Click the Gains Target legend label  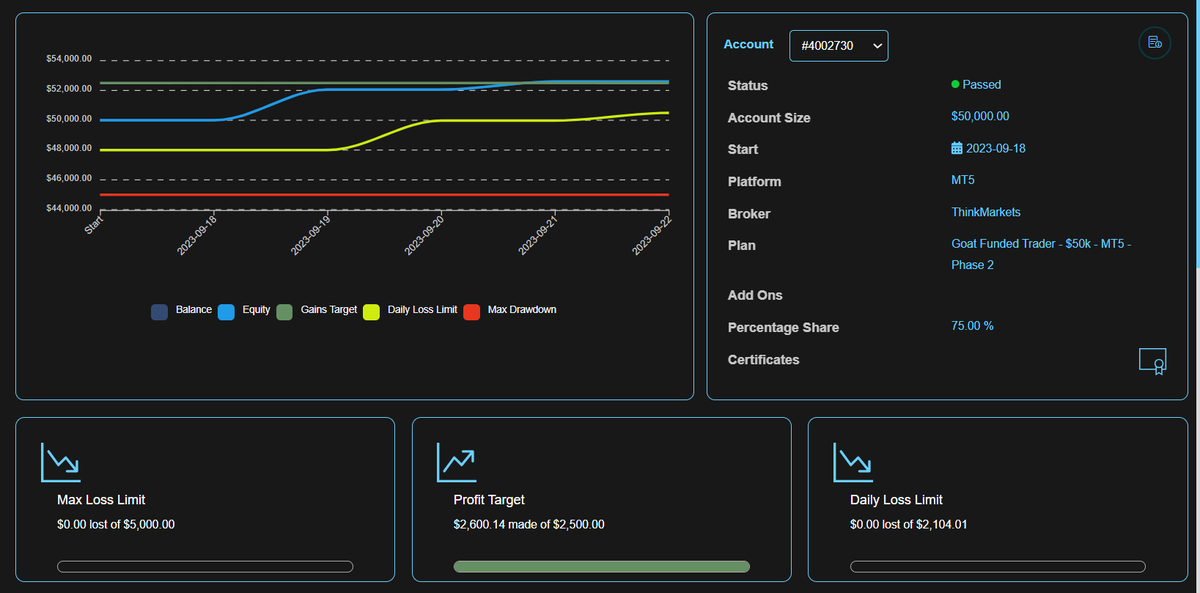329,310
